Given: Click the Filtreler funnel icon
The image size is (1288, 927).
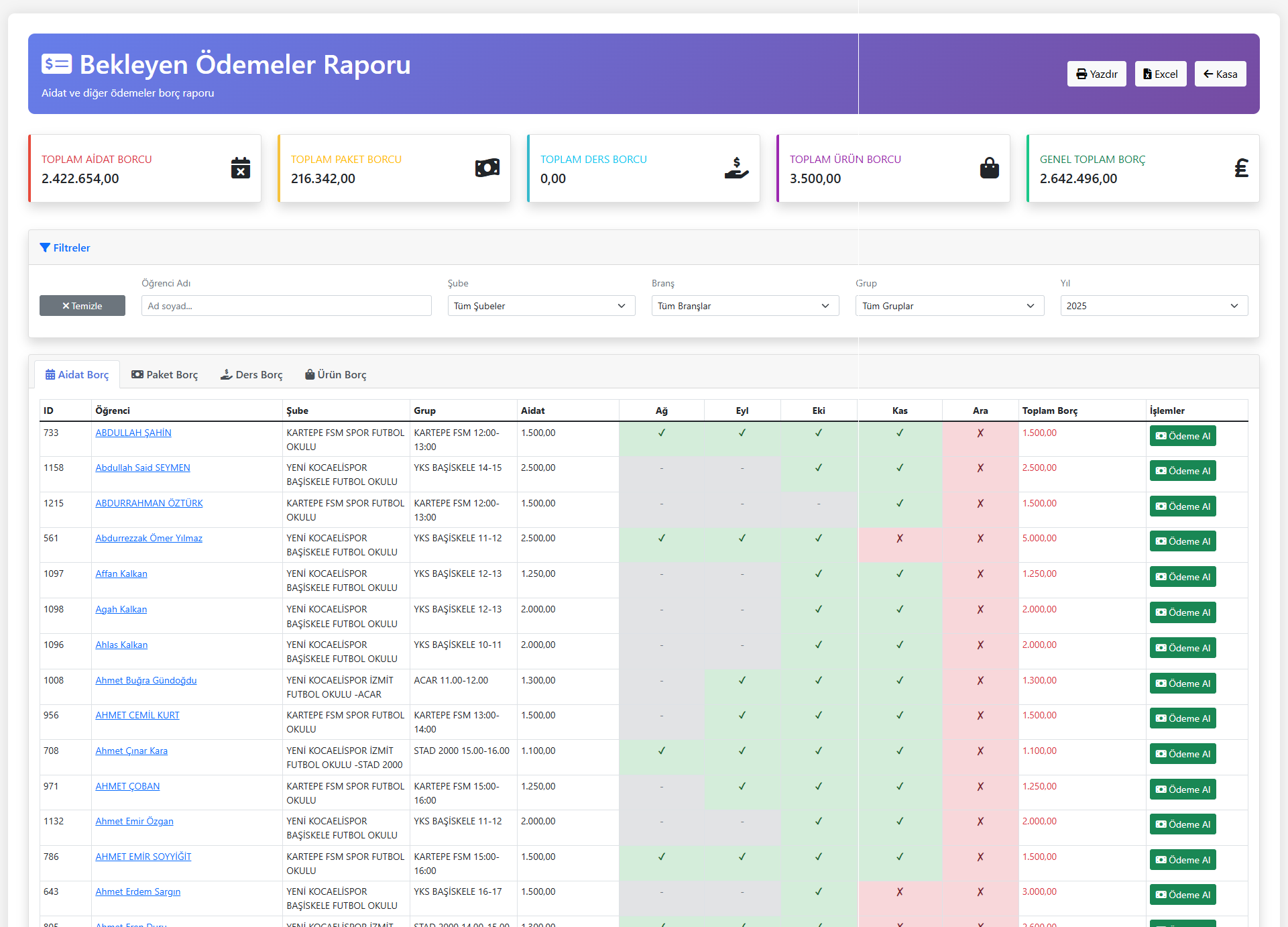Looking at the screenshot, I should coord(45,248).
